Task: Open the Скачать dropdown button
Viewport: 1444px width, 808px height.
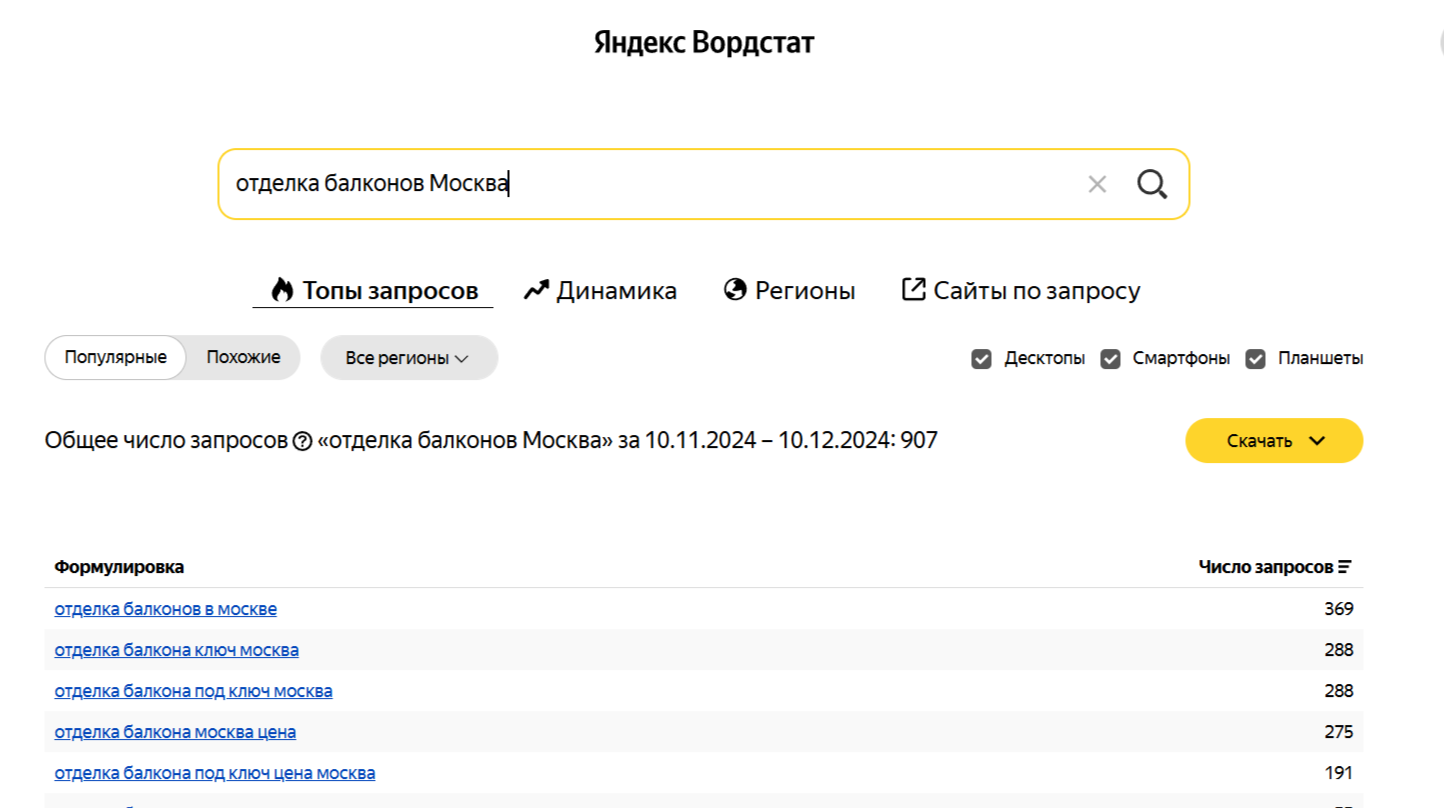Action: pos(1274,441)
